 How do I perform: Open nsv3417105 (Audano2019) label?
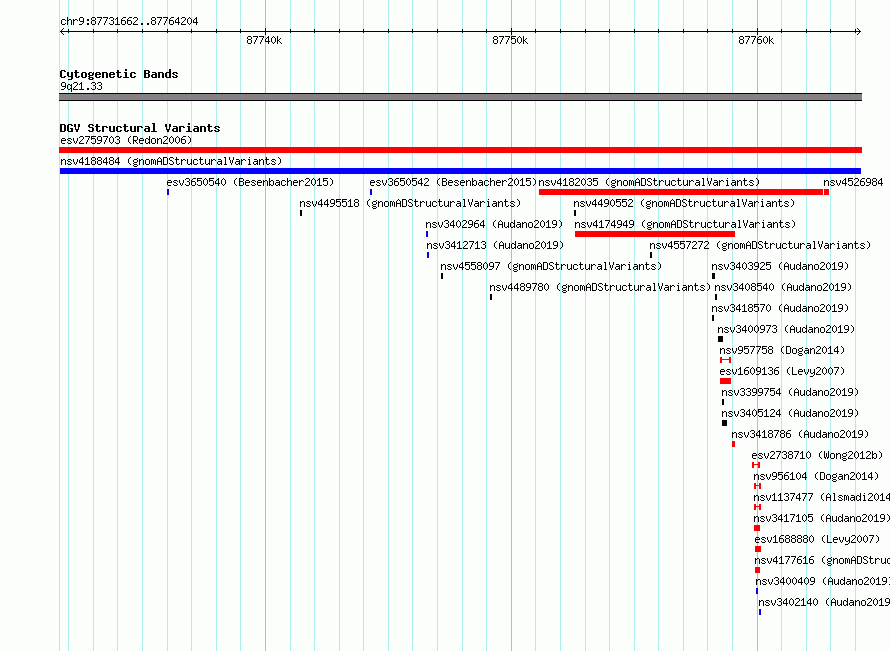pos(821,518)
